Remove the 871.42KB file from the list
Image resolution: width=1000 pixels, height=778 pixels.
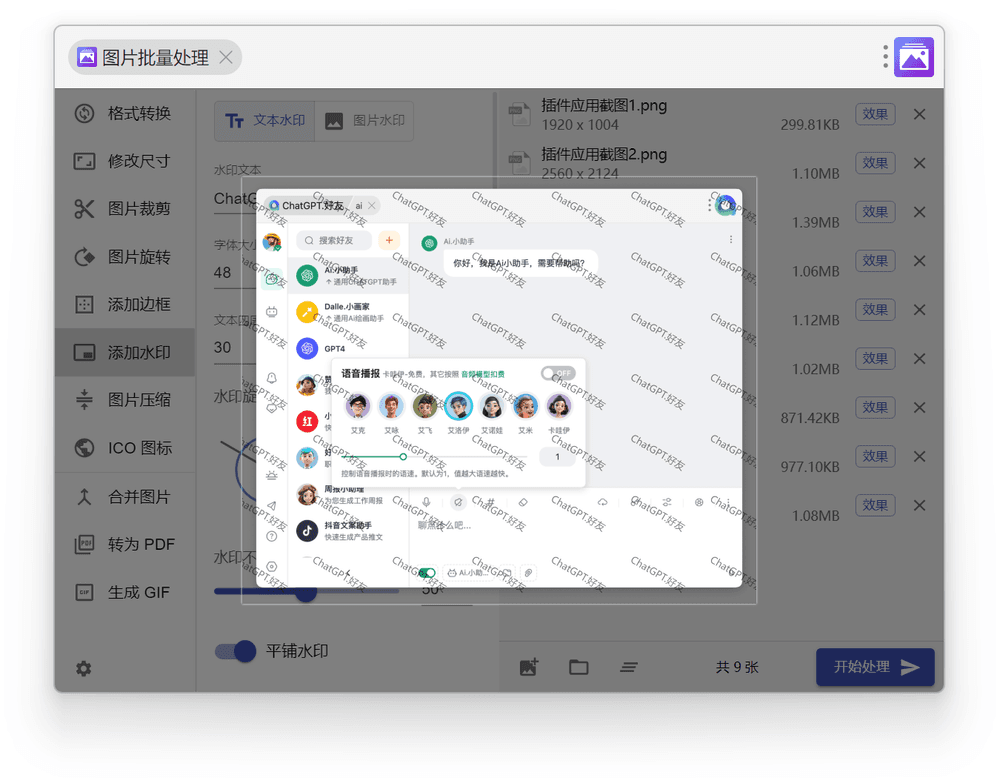(919, 407)
